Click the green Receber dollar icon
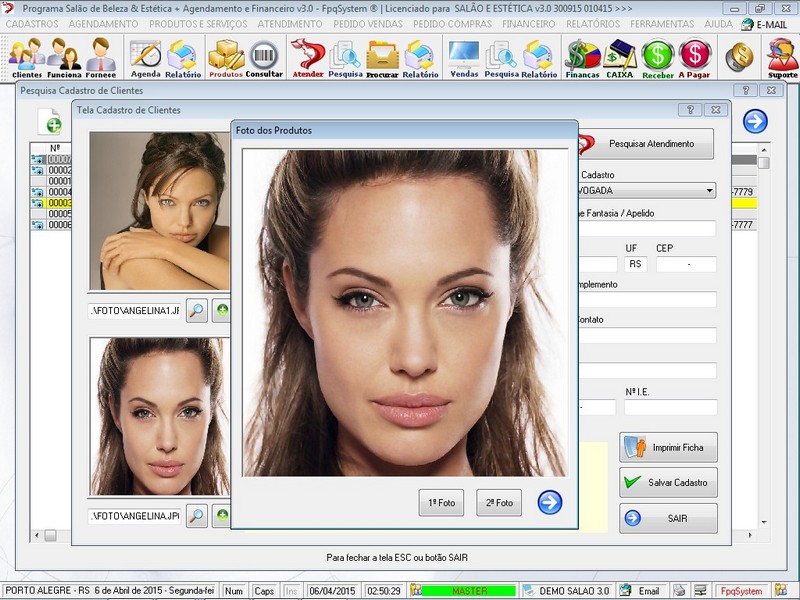 click(x=658, y=58)
